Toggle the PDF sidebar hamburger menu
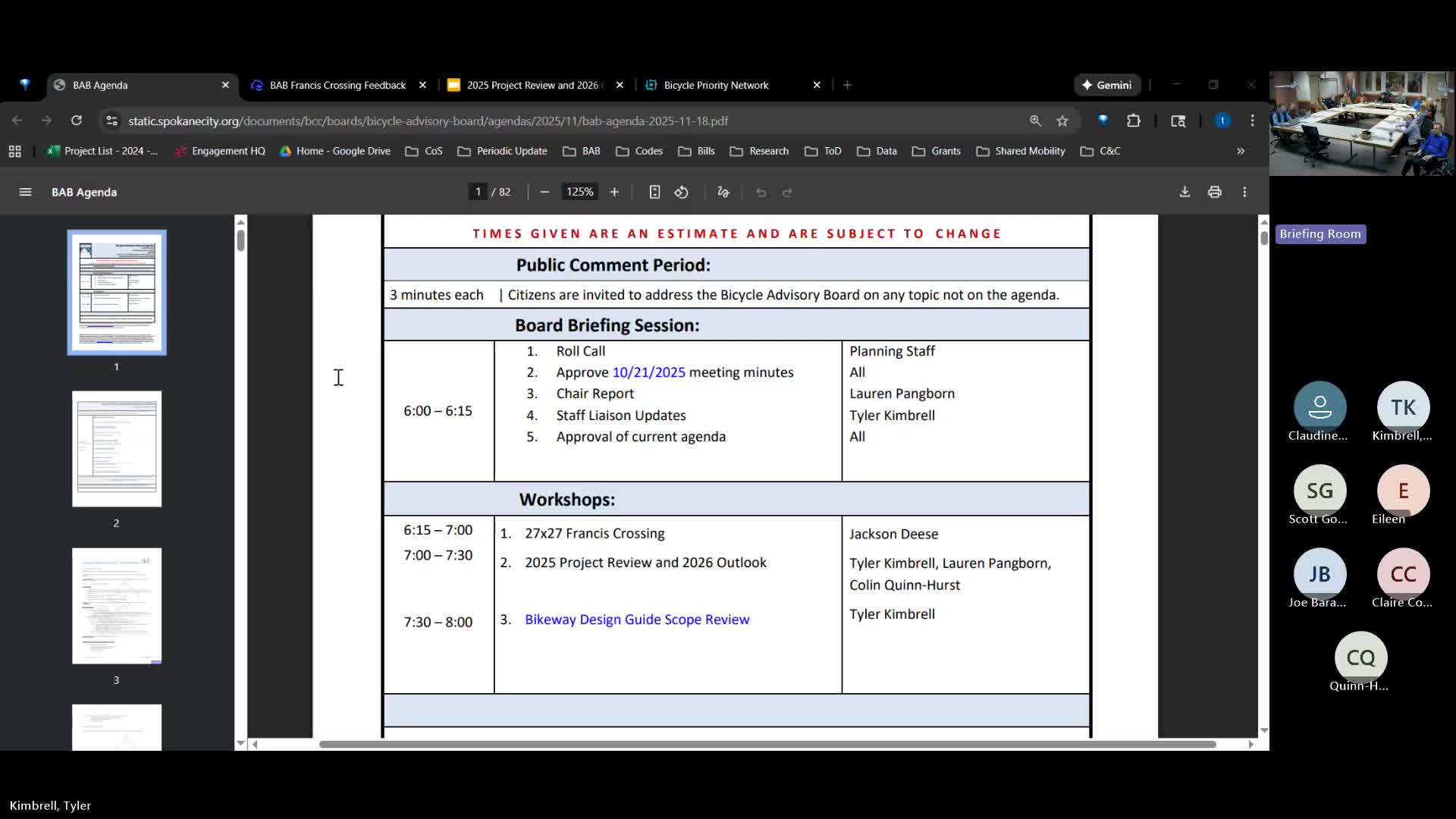 (25, 192)
